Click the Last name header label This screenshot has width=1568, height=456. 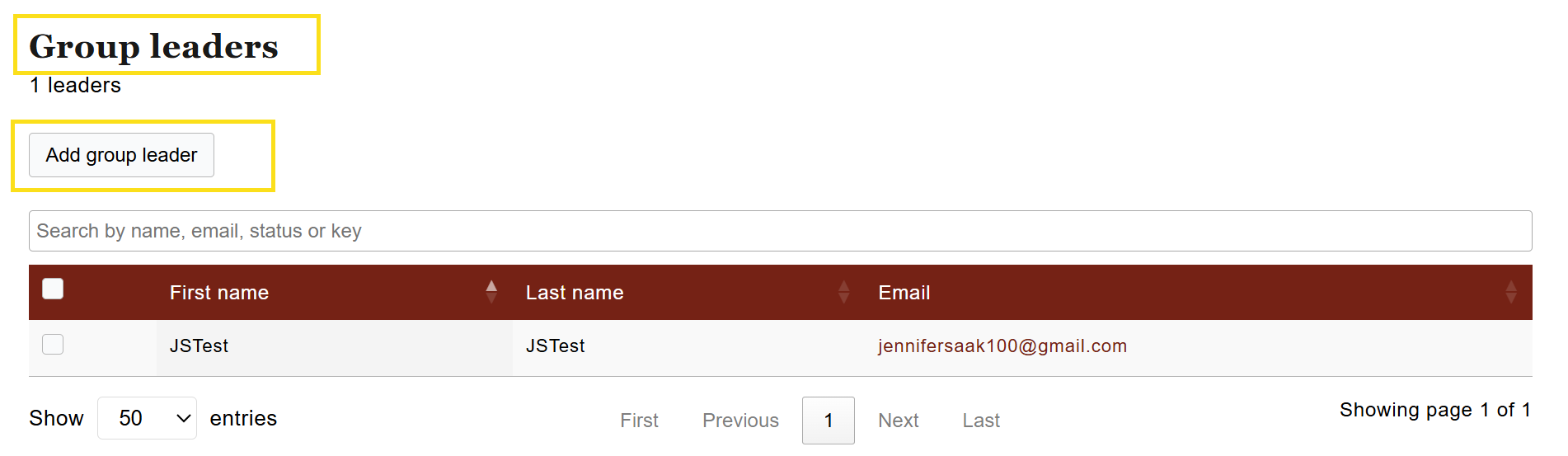click(575, 293)
